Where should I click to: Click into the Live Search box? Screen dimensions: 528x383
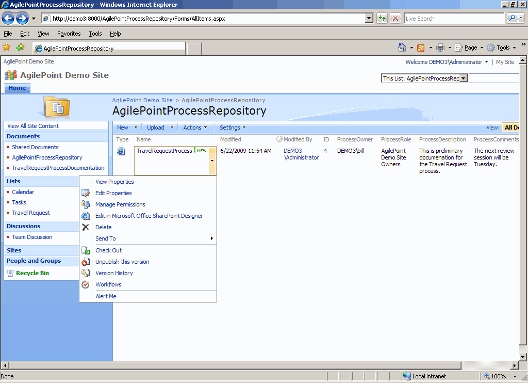click(x=454, y=18)
